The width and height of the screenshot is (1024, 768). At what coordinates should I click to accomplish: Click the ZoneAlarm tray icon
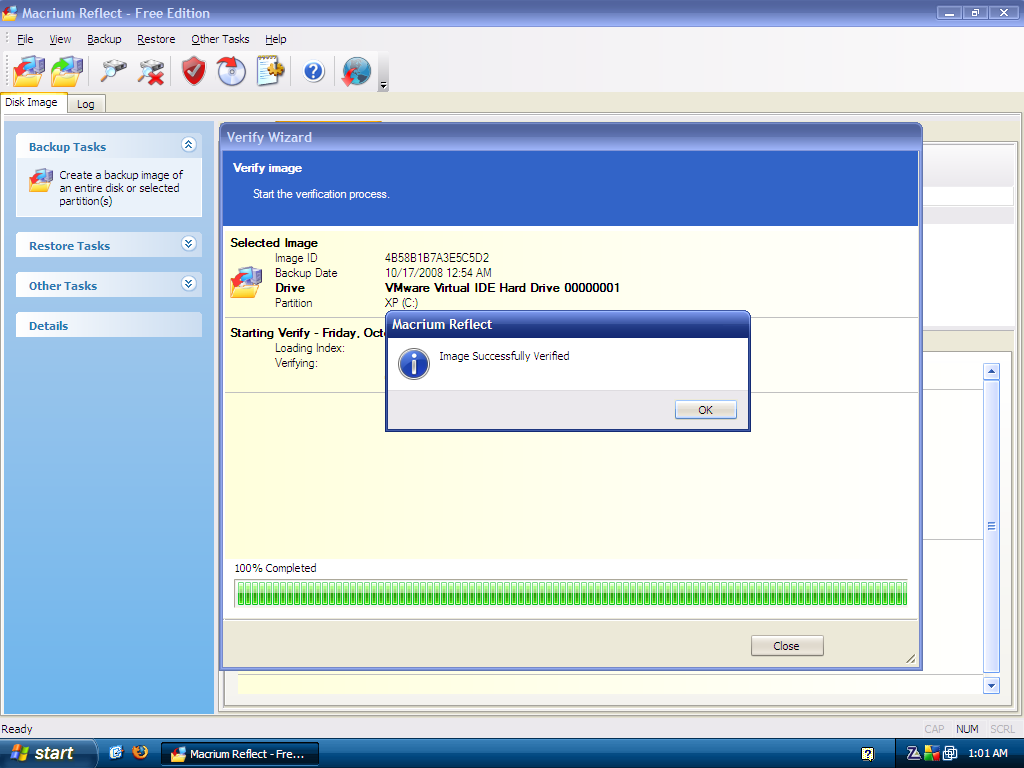[x=913, y=753]
